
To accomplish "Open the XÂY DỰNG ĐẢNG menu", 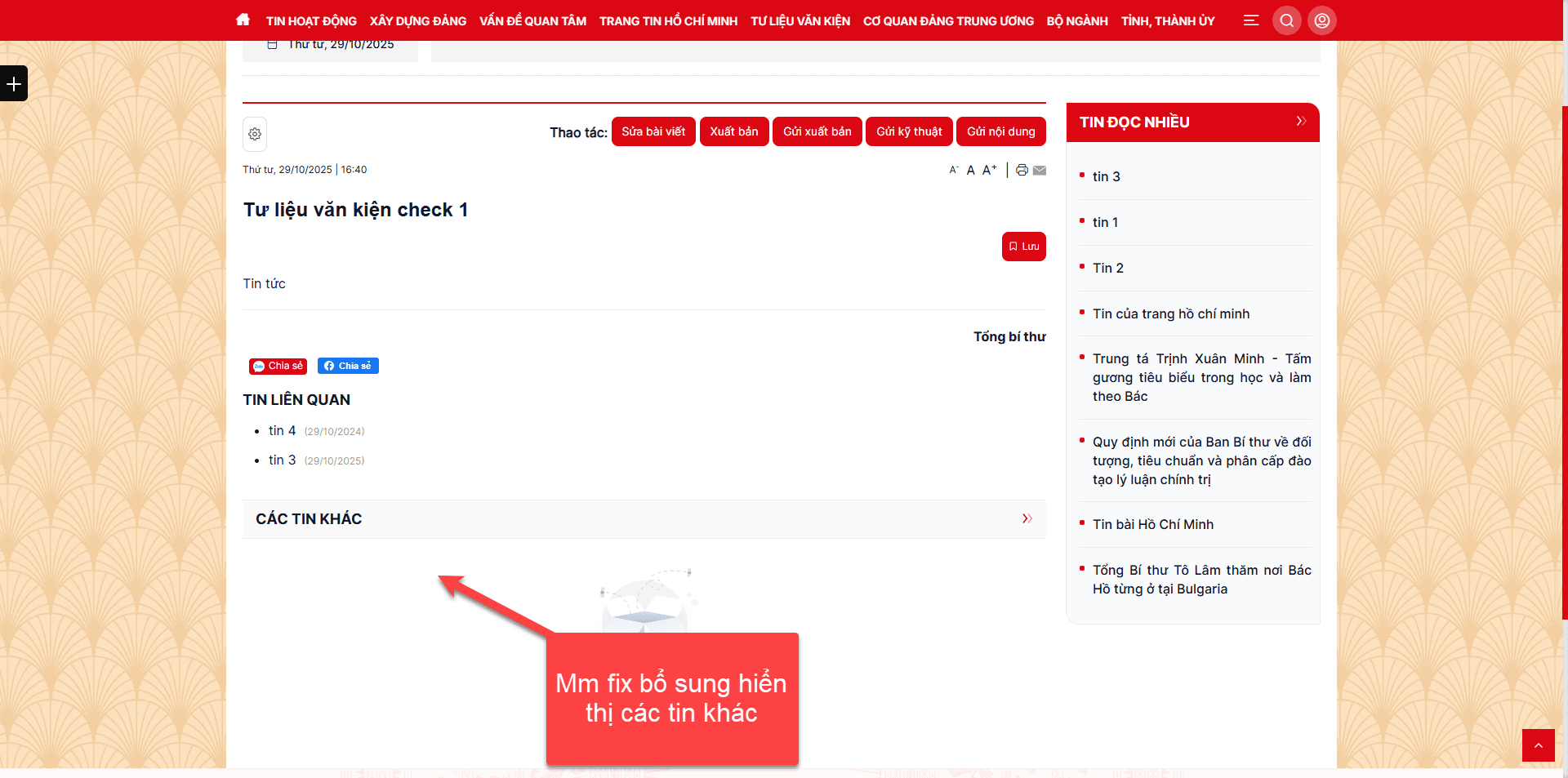I will point(417,21).
